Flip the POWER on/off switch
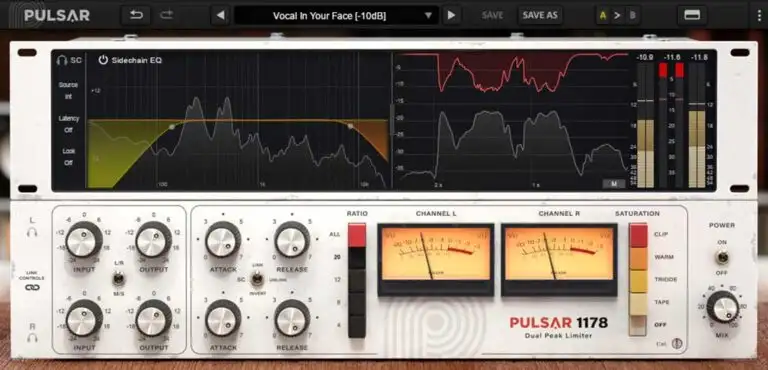Viewport: 768px width, 370px height. tap(722, 257)
